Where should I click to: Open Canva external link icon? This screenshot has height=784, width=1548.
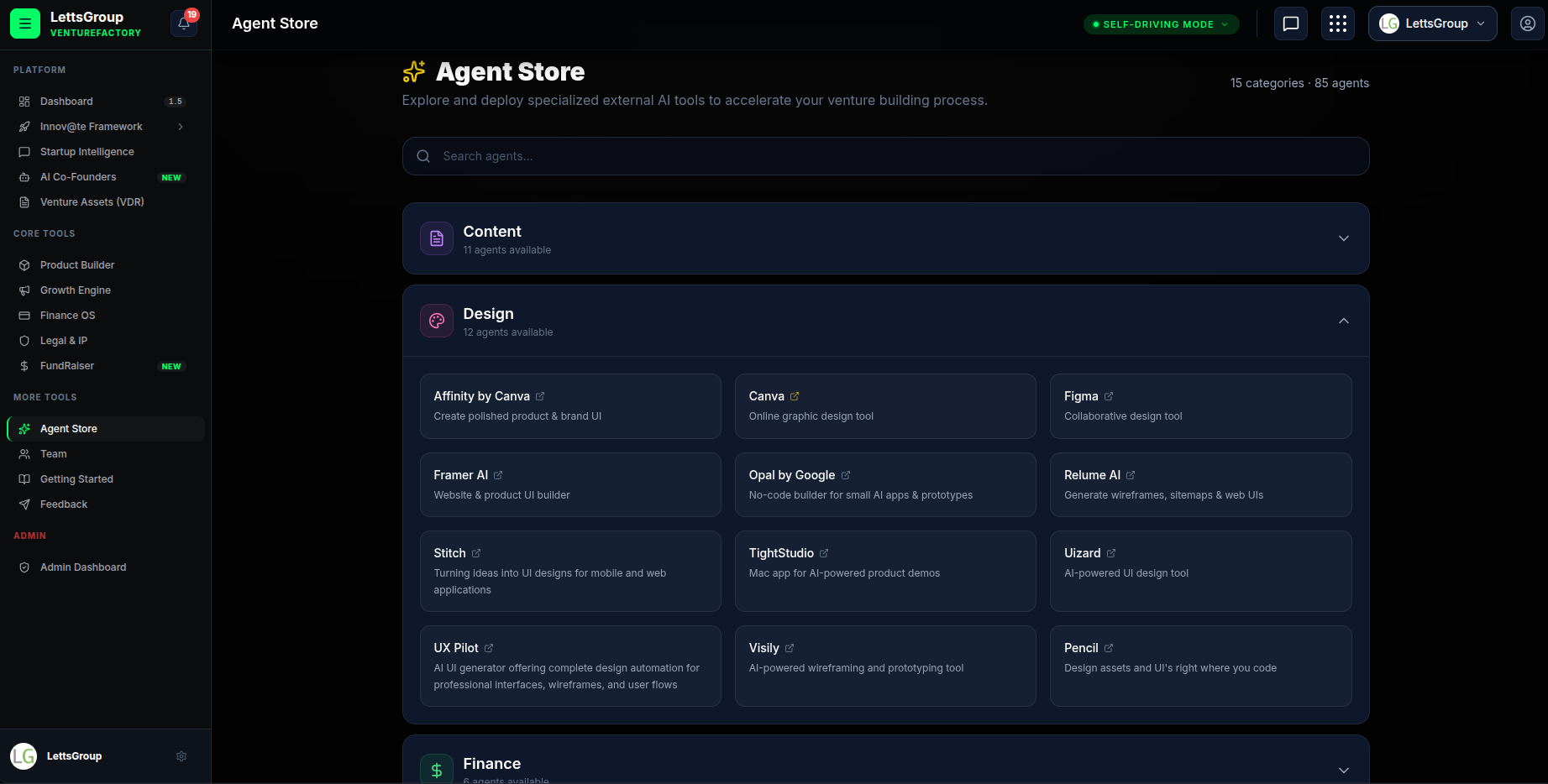795,396
